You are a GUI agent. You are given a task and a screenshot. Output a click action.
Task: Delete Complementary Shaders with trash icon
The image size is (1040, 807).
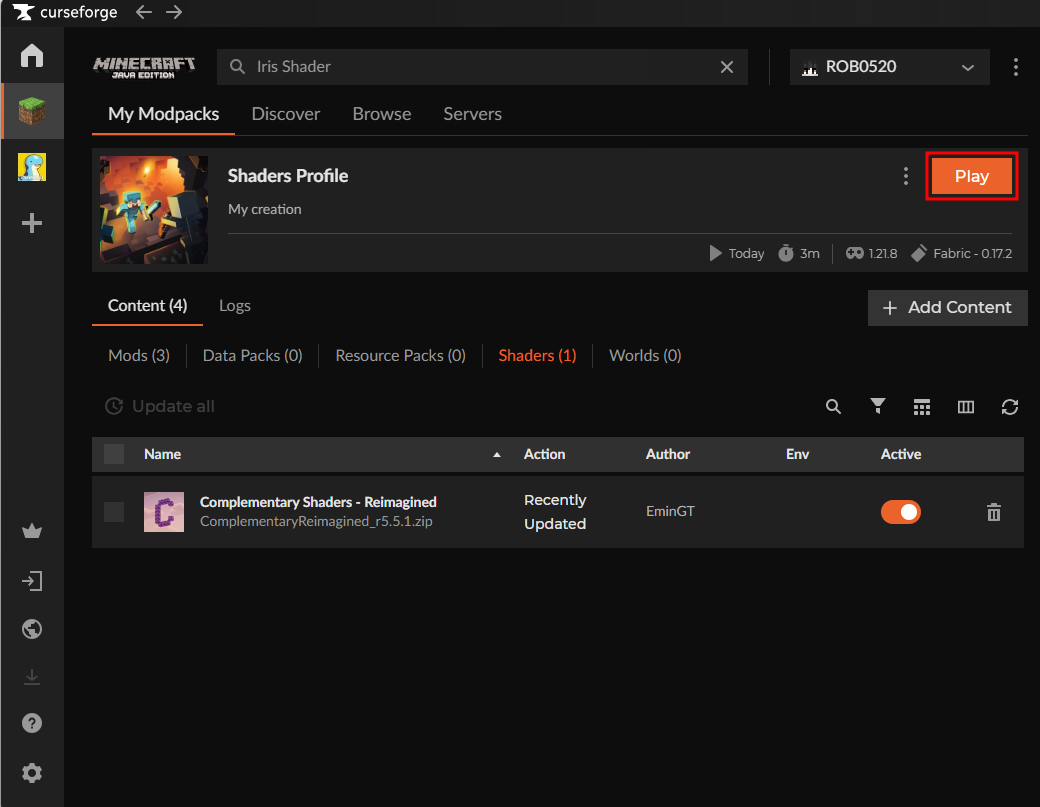tap(994, 512)
